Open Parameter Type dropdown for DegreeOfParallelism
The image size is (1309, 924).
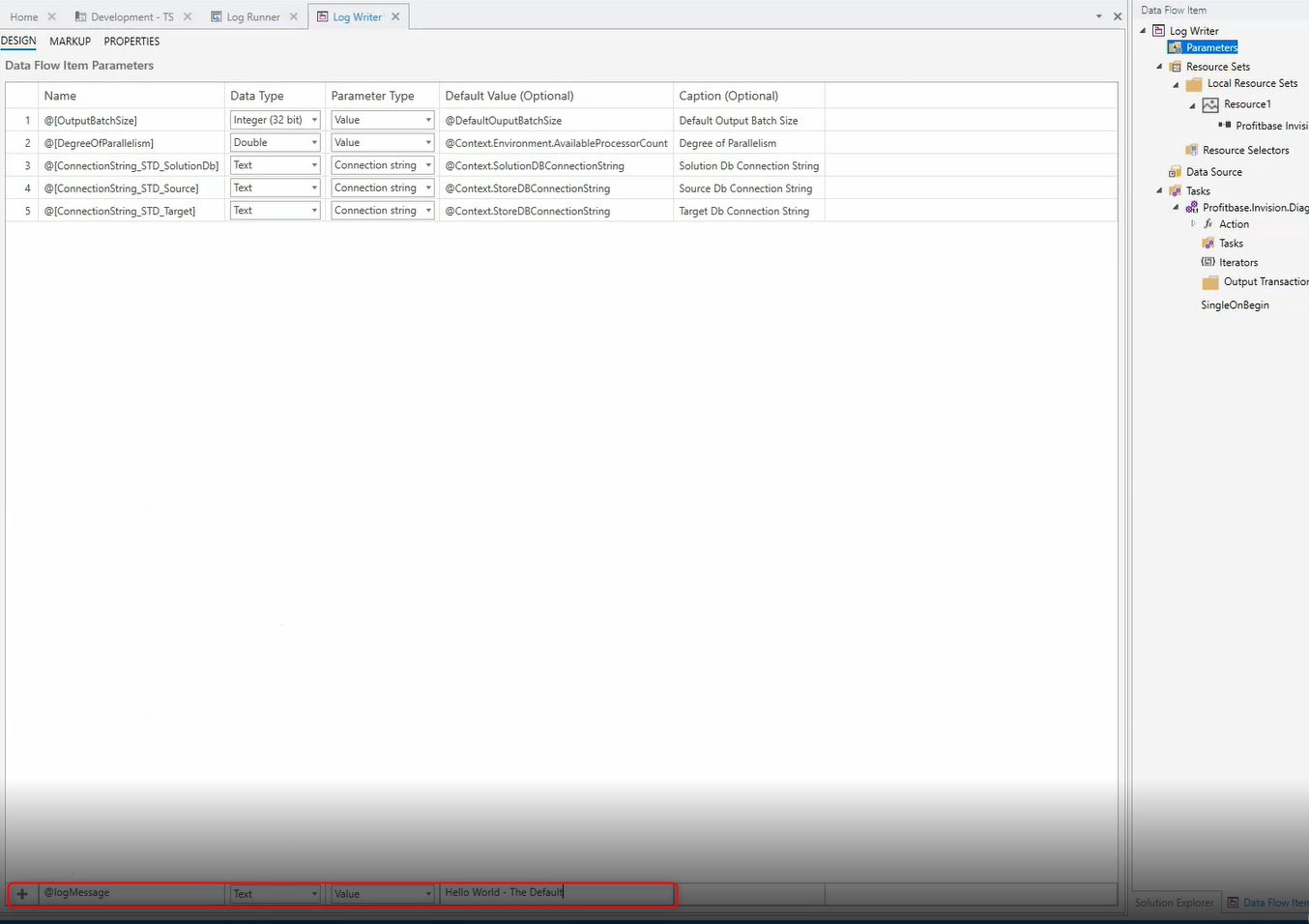tap(428, 143)
